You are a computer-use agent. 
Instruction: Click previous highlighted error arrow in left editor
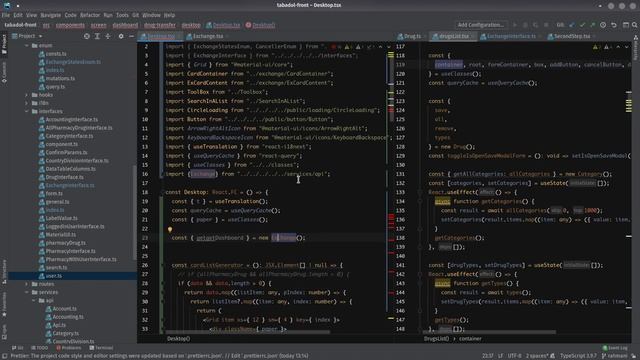click(x=380, y=47)
